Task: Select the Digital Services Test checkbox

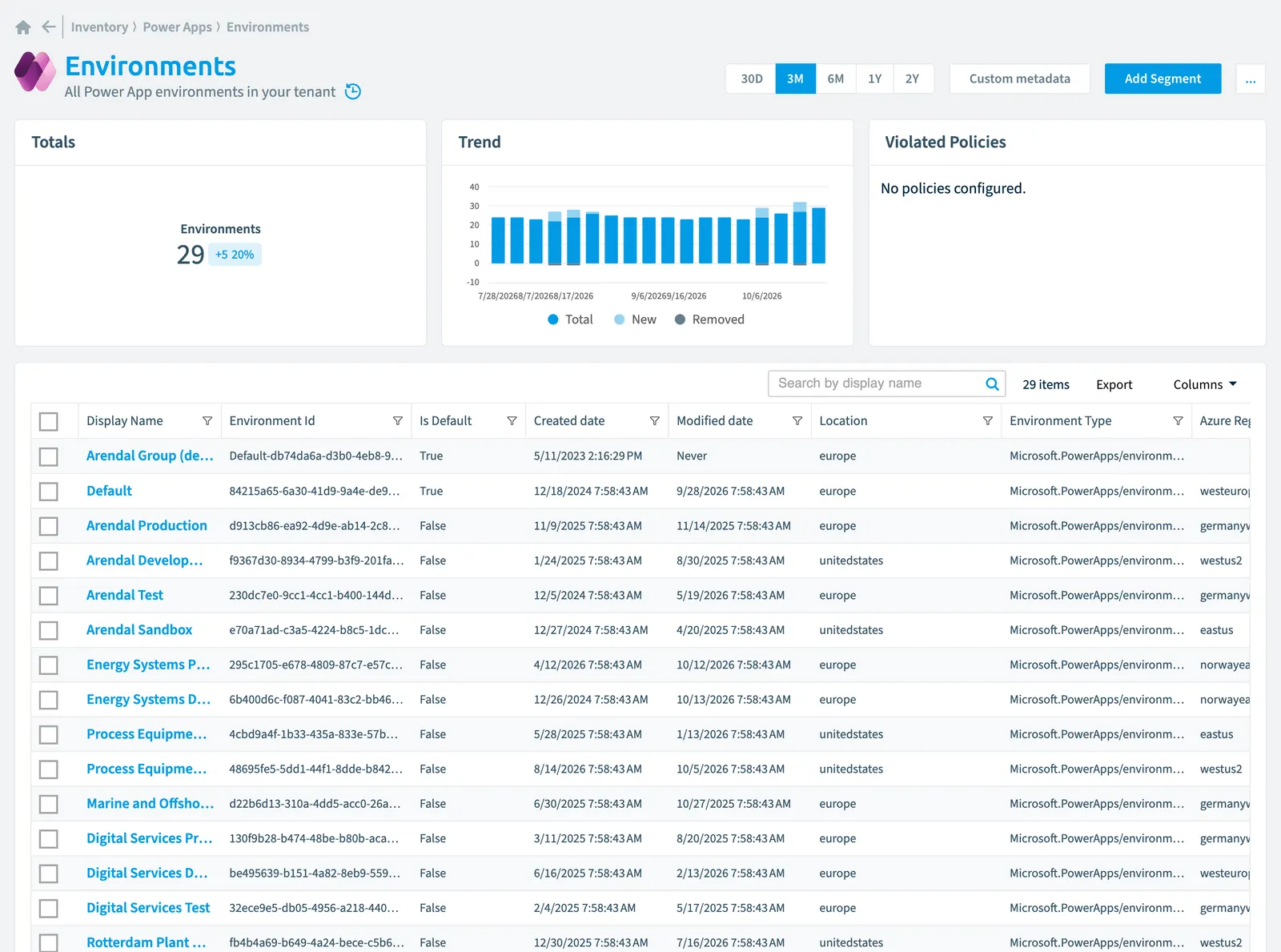Action: (49, 908)
